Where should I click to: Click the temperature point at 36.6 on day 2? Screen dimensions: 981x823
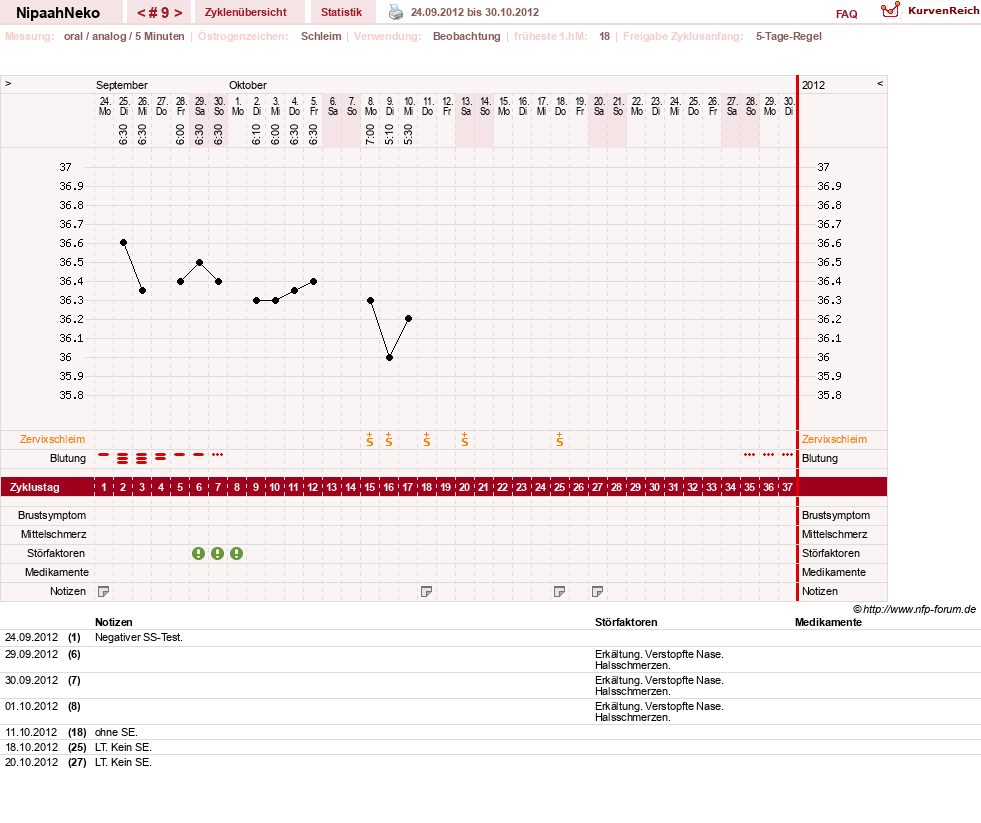click(123, 242)
